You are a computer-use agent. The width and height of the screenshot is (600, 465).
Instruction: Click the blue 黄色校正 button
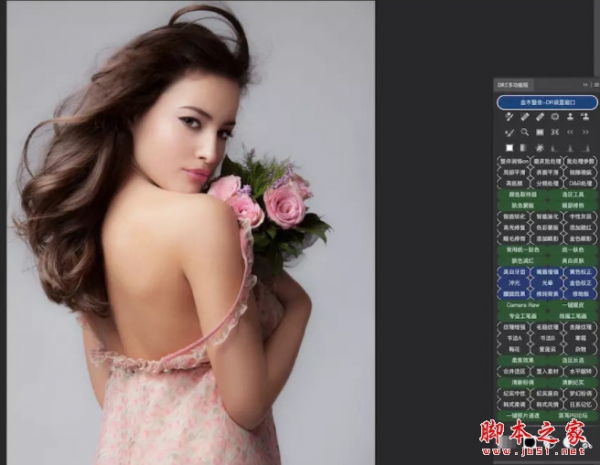point(580,272)
